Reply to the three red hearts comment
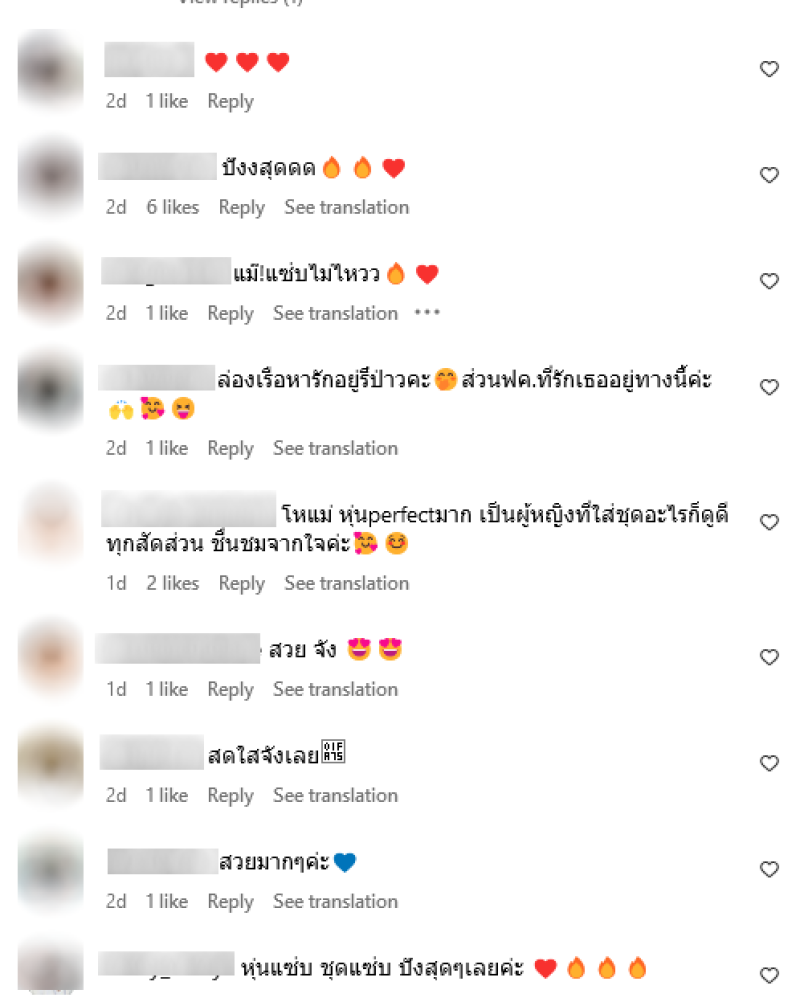800x998 pixels. (x=230, y=102)
